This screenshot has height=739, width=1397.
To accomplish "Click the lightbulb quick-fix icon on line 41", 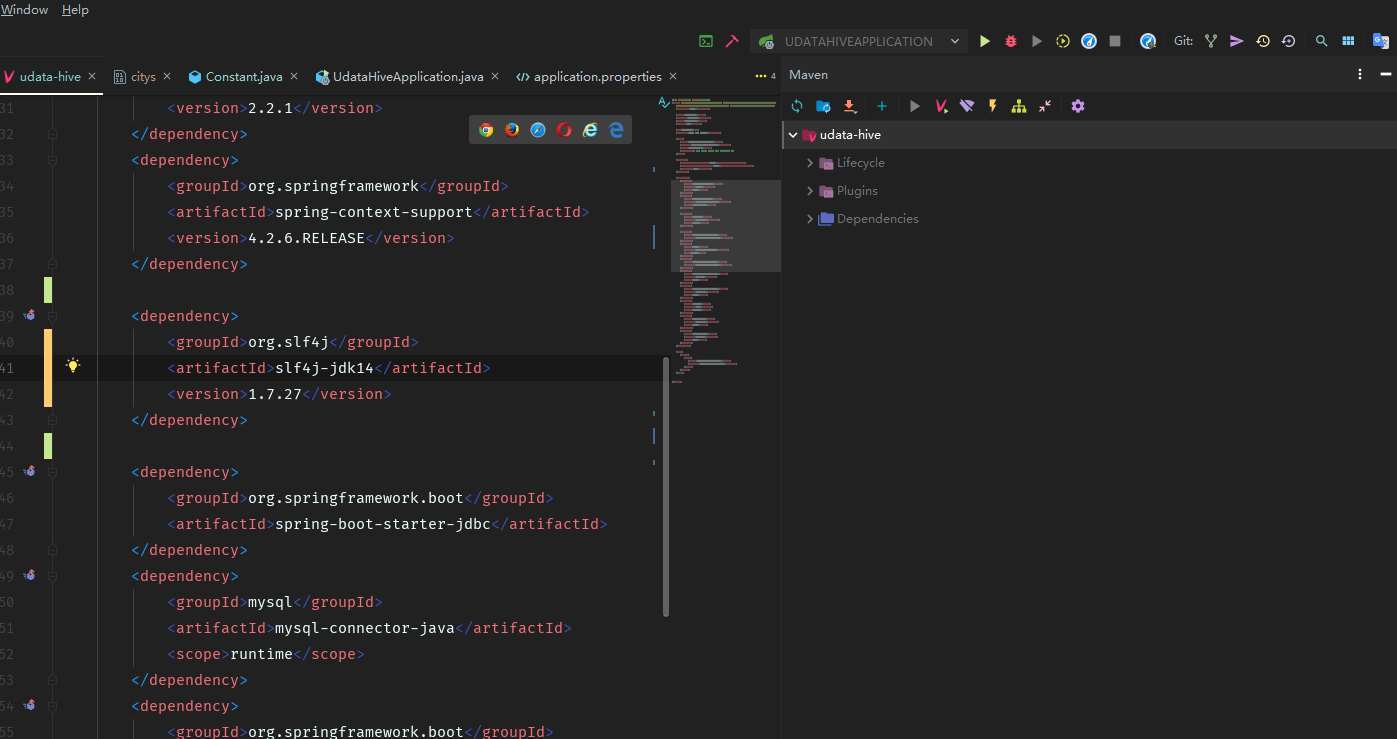I will click(72, 366).
